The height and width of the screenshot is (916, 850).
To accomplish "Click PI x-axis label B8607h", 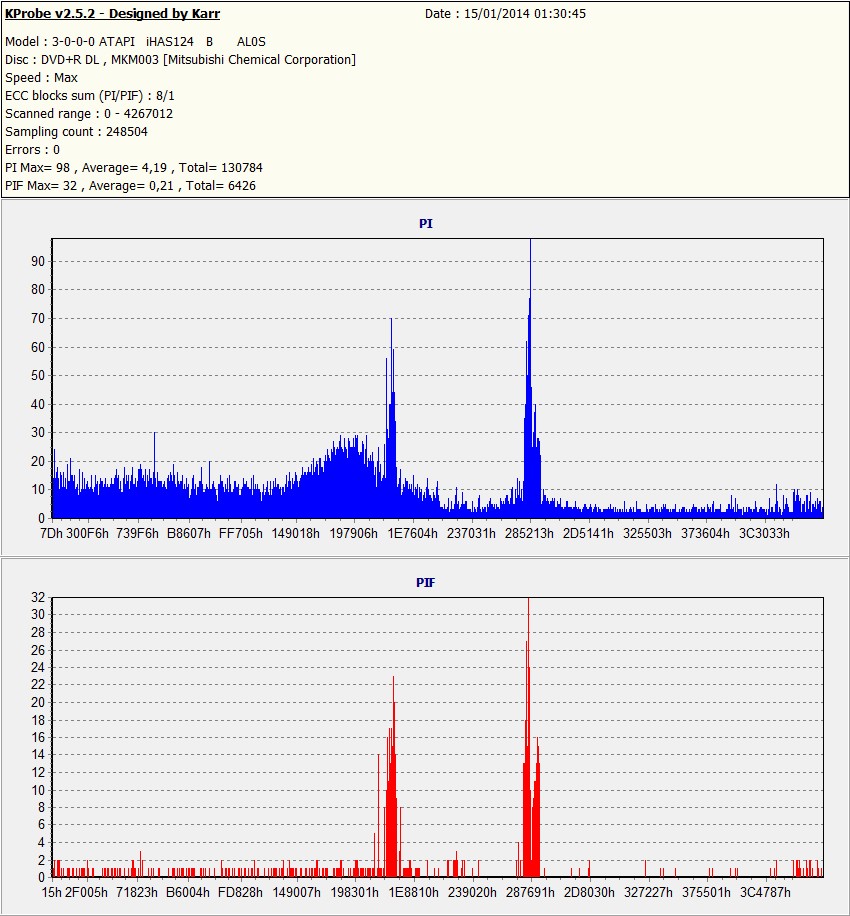I will point(189,533).
